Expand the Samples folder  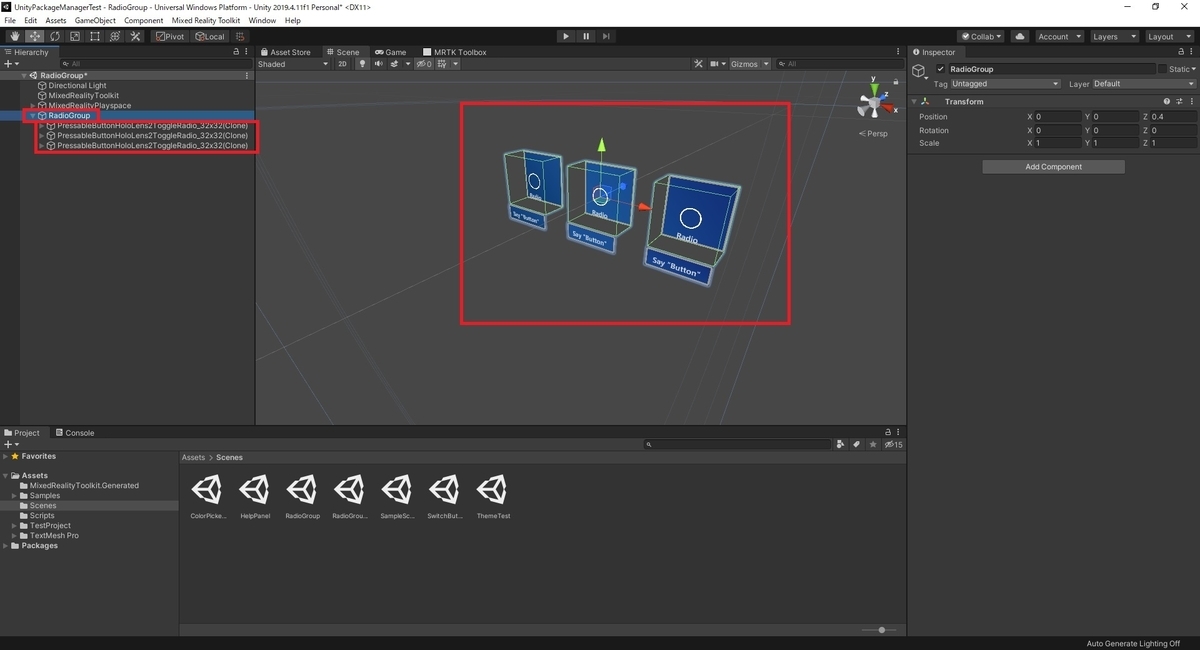tap(14, 496)
